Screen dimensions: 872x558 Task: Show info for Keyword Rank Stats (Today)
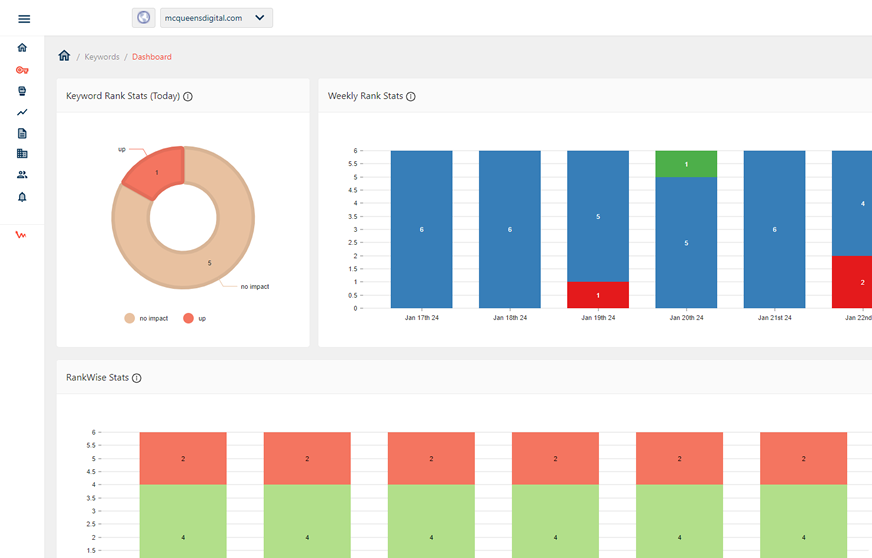[188, 97]
